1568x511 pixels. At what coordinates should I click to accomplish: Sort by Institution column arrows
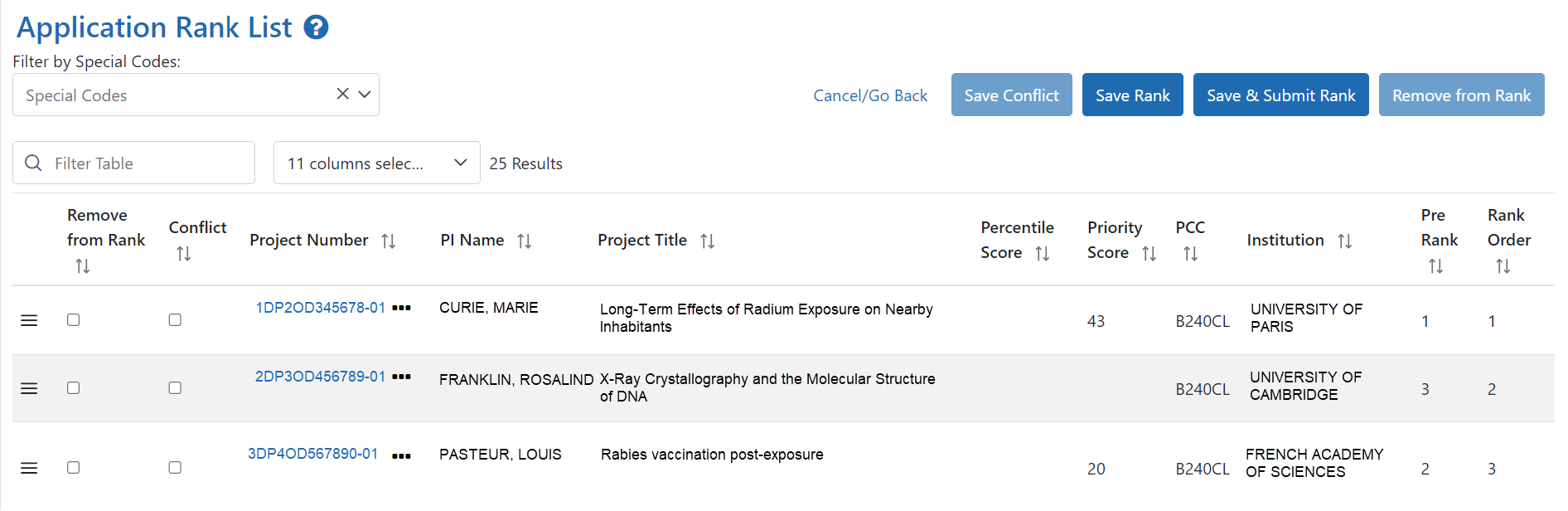pyautogui.click(x=1344, y=241)
